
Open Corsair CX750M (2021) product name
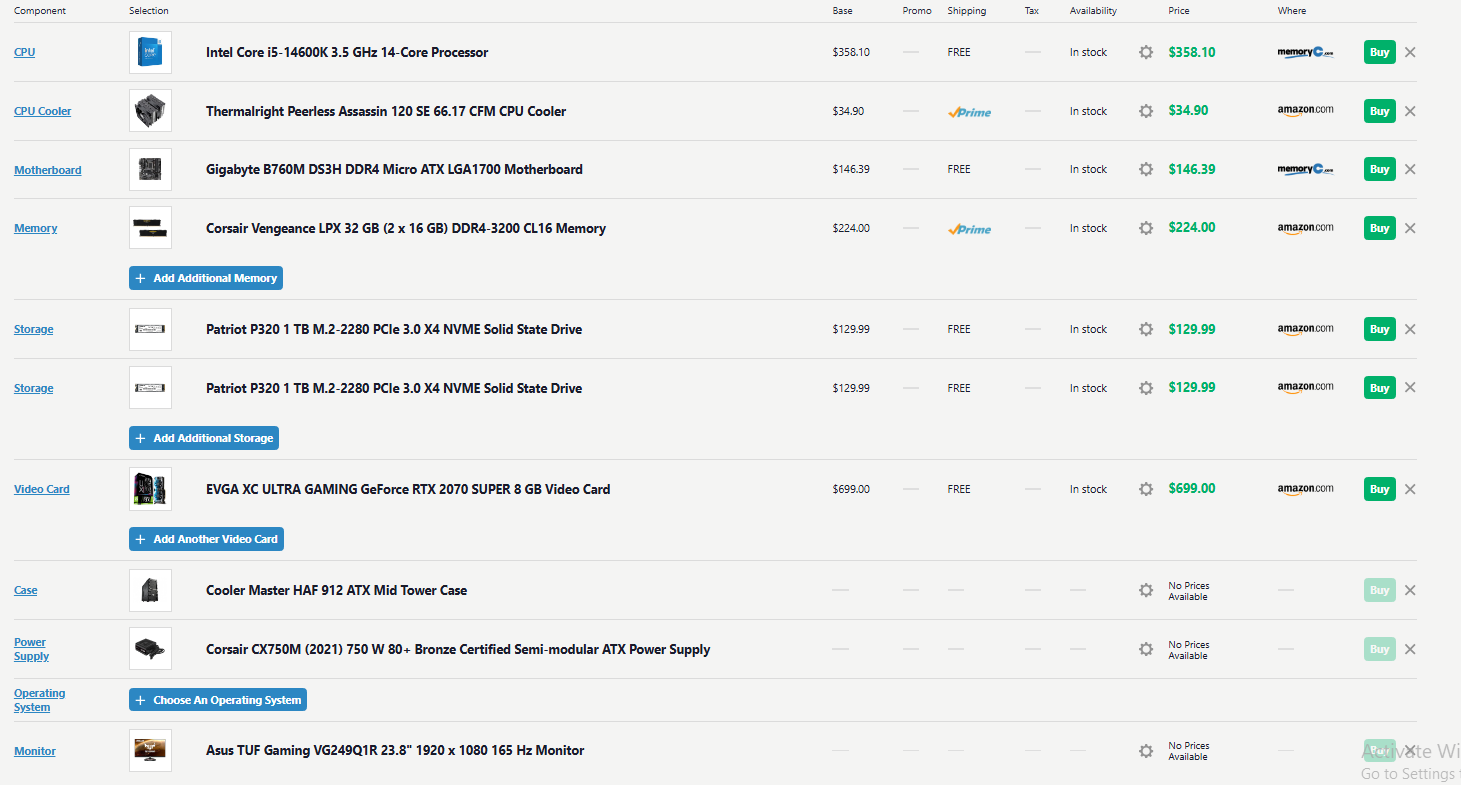458,649
